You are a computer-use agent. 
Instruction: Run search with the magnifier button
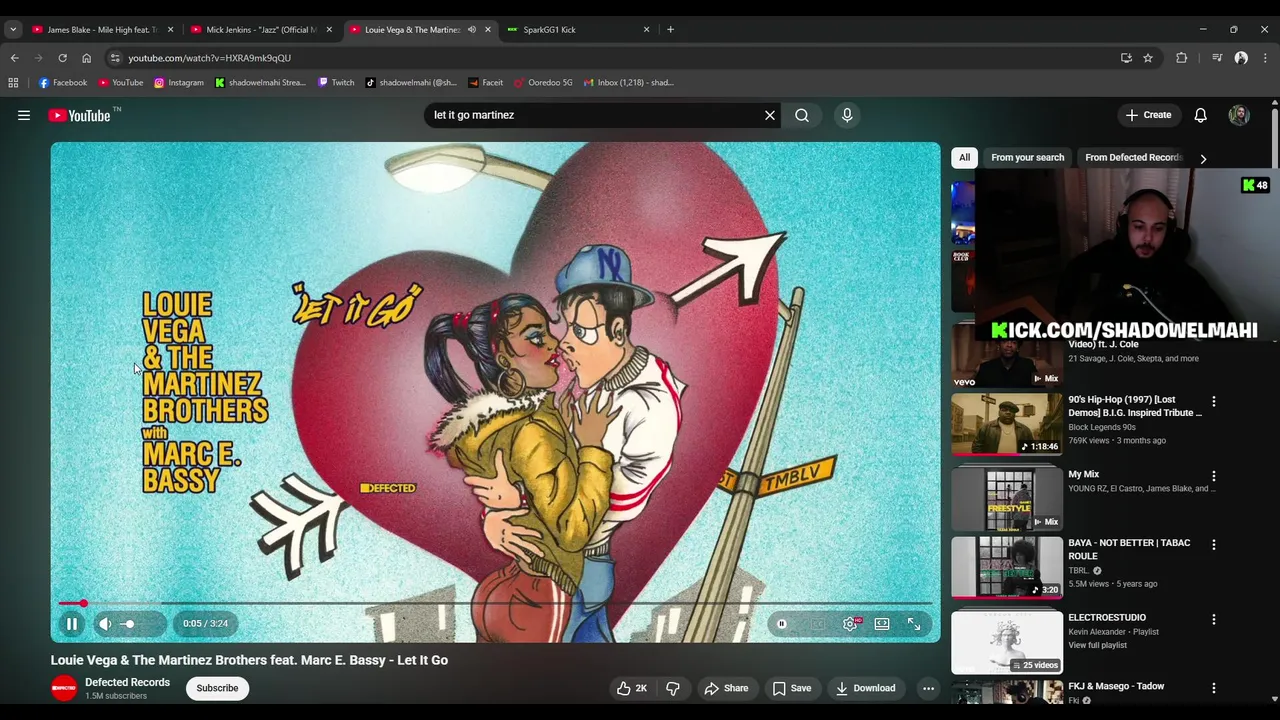point(802,115)
